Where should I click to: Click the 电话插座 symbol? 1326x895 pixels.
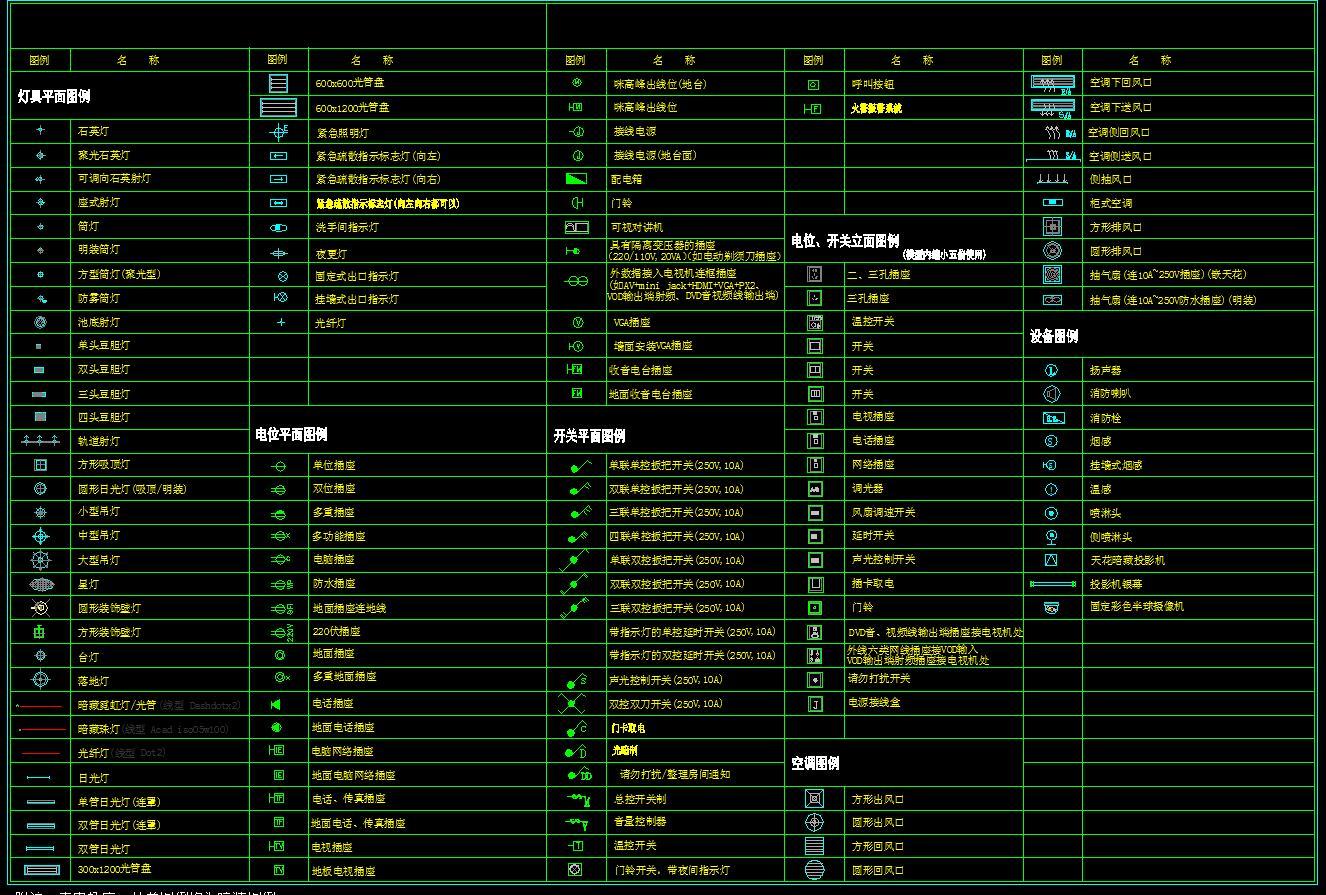pos(276,704)
